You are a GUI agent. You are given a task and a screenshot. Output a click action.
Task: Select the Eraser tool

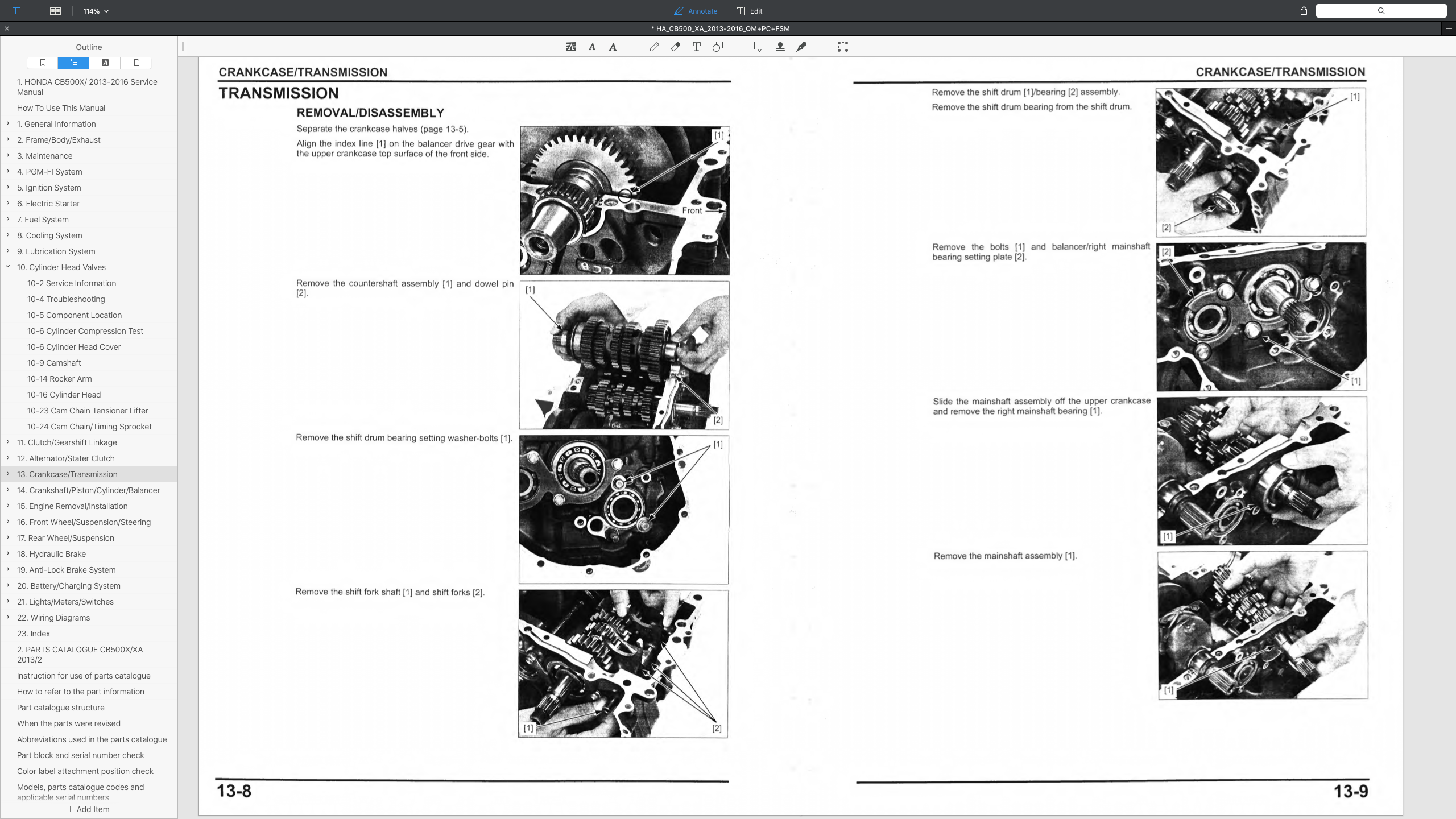[675, 47]
